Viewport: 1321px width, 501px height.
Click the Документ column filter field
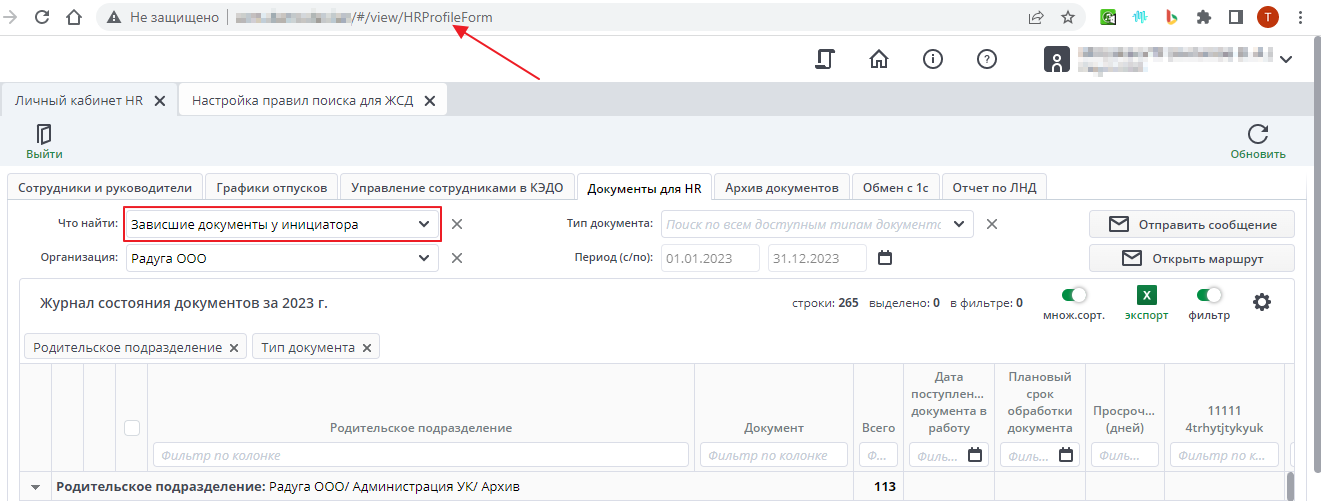775,456
